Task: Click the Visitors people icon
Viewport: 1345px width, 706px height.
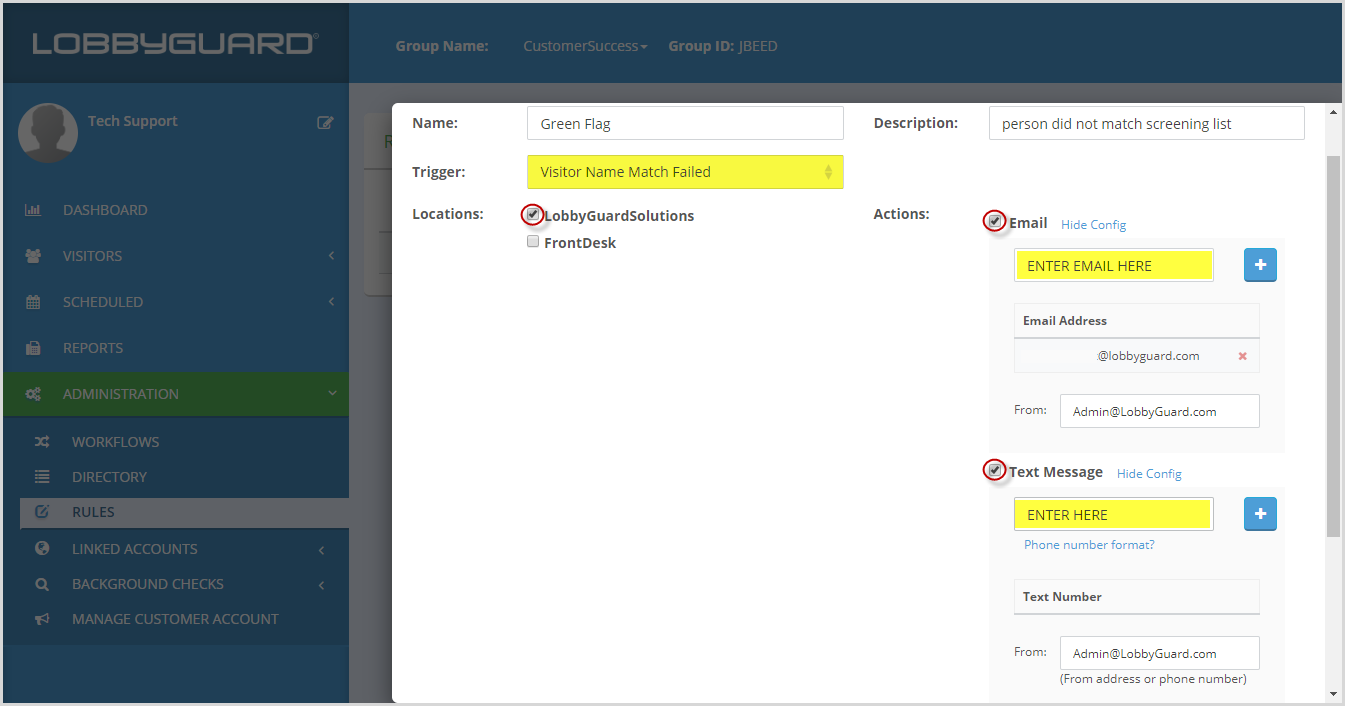Action: 33,256
